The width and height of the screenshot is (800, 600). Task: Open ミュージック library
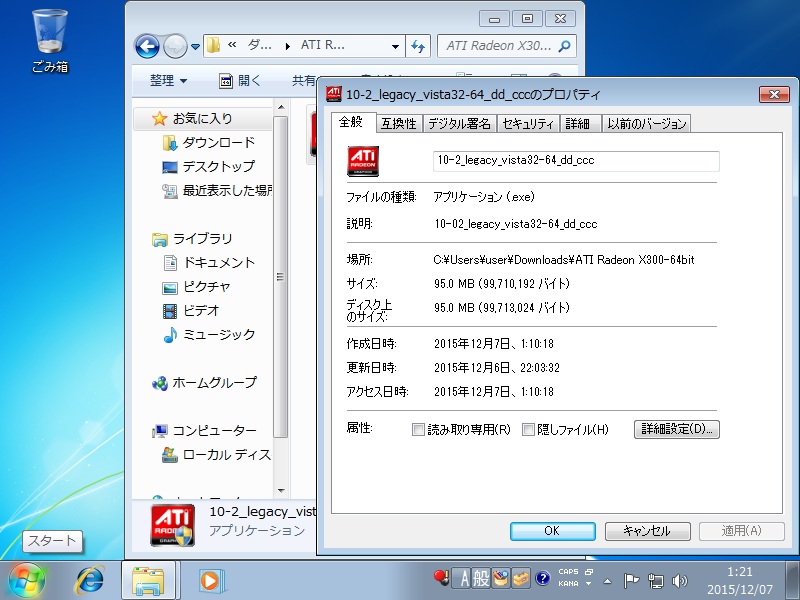[x=209, y=334]
